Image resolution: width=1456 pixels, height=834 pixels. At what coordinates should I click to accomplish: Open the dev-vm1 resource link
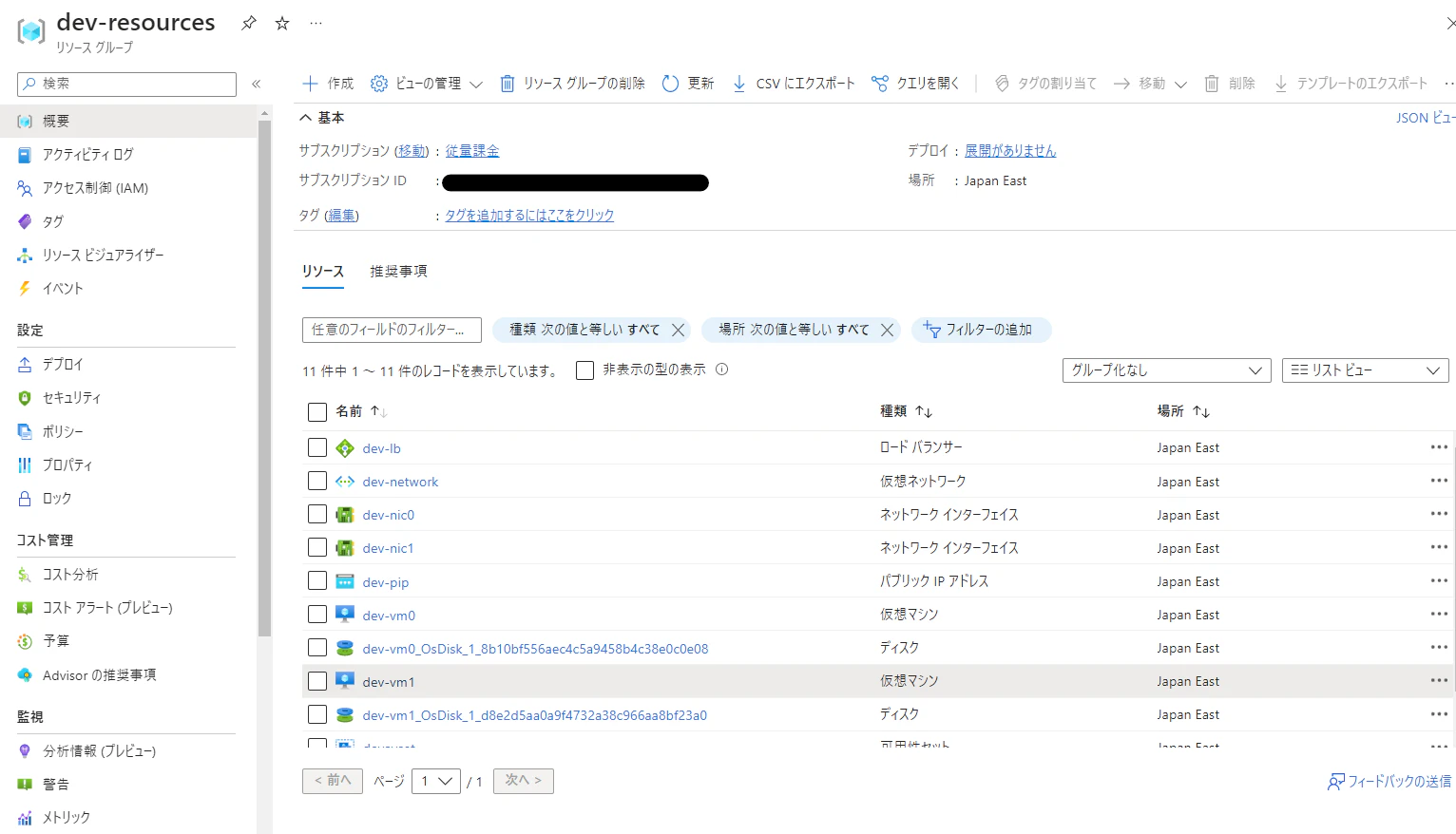point(389,682)
